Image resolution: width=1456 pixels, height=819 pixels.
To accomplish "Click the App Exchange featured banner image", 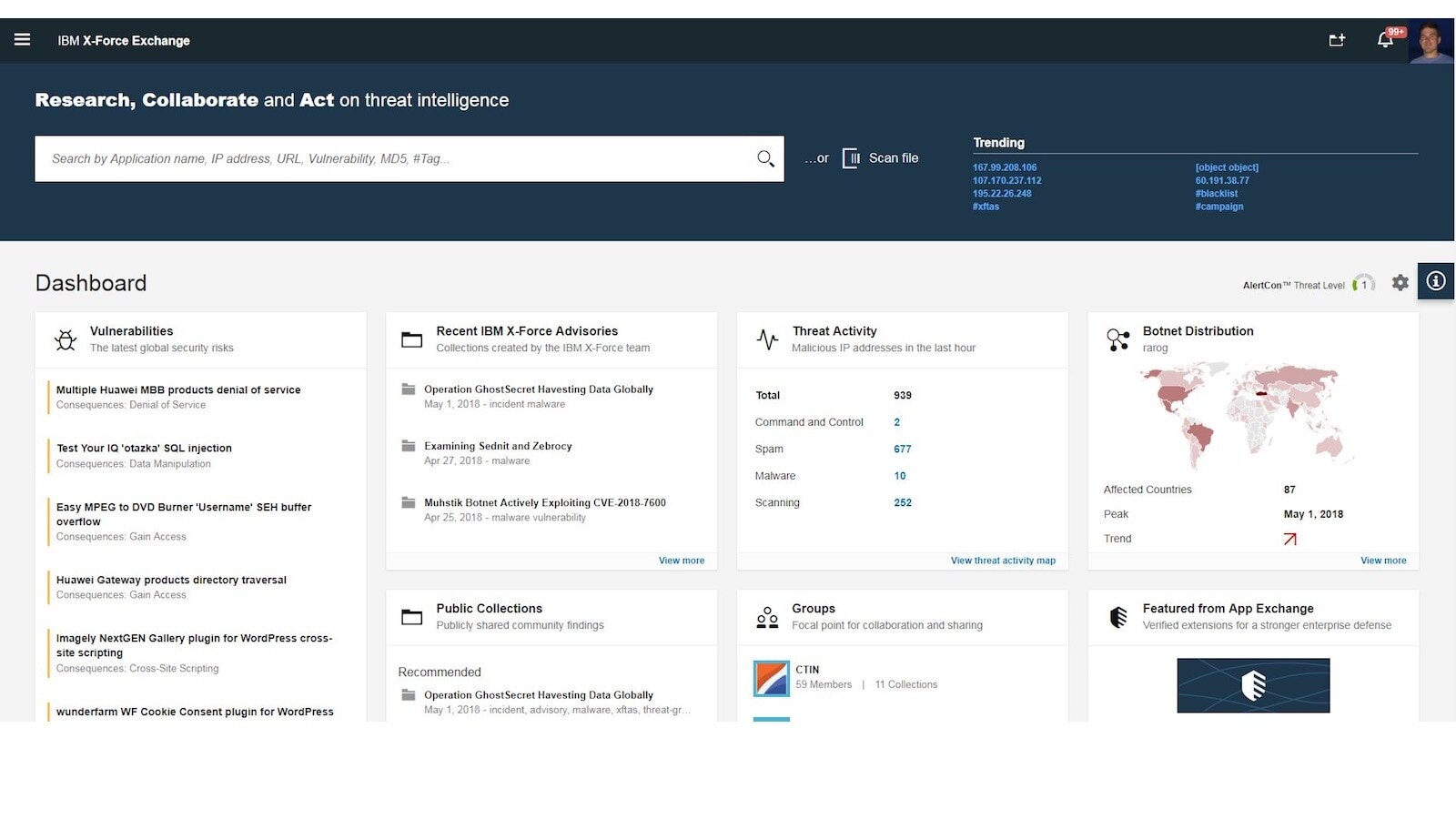I will (x=1253, y=685).
